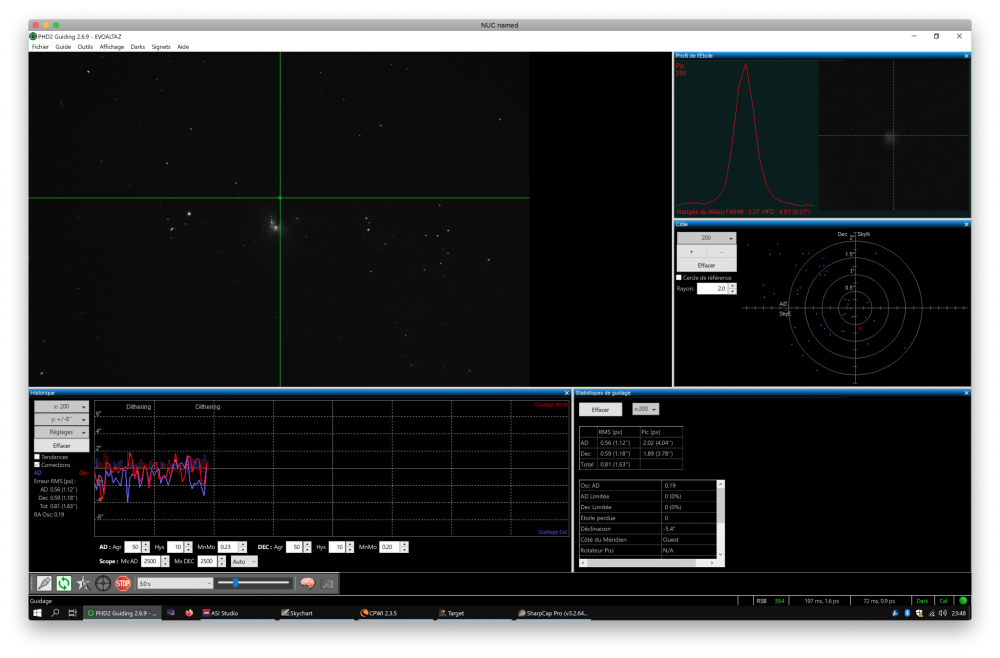1000x658 pixels.
Task: Click the guide star in the camera image
Action: [x=280, y=198]
